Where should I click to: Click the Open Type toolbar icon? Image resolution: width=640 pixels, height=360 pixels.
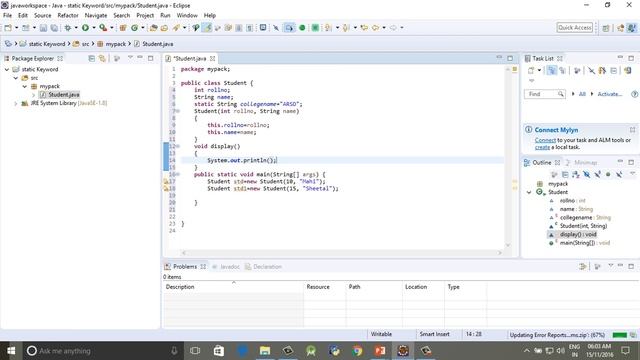153,28
